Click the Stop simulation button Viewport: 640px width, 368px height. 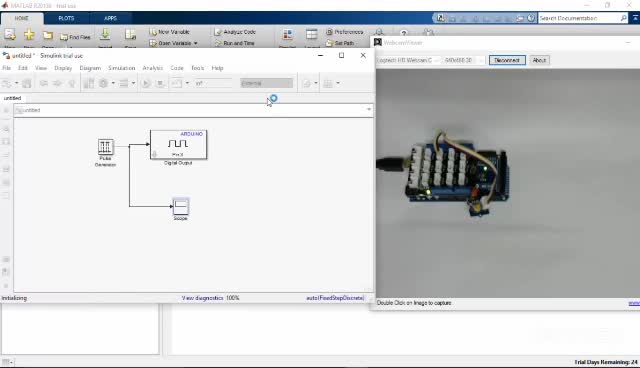(x=160, y=83)
